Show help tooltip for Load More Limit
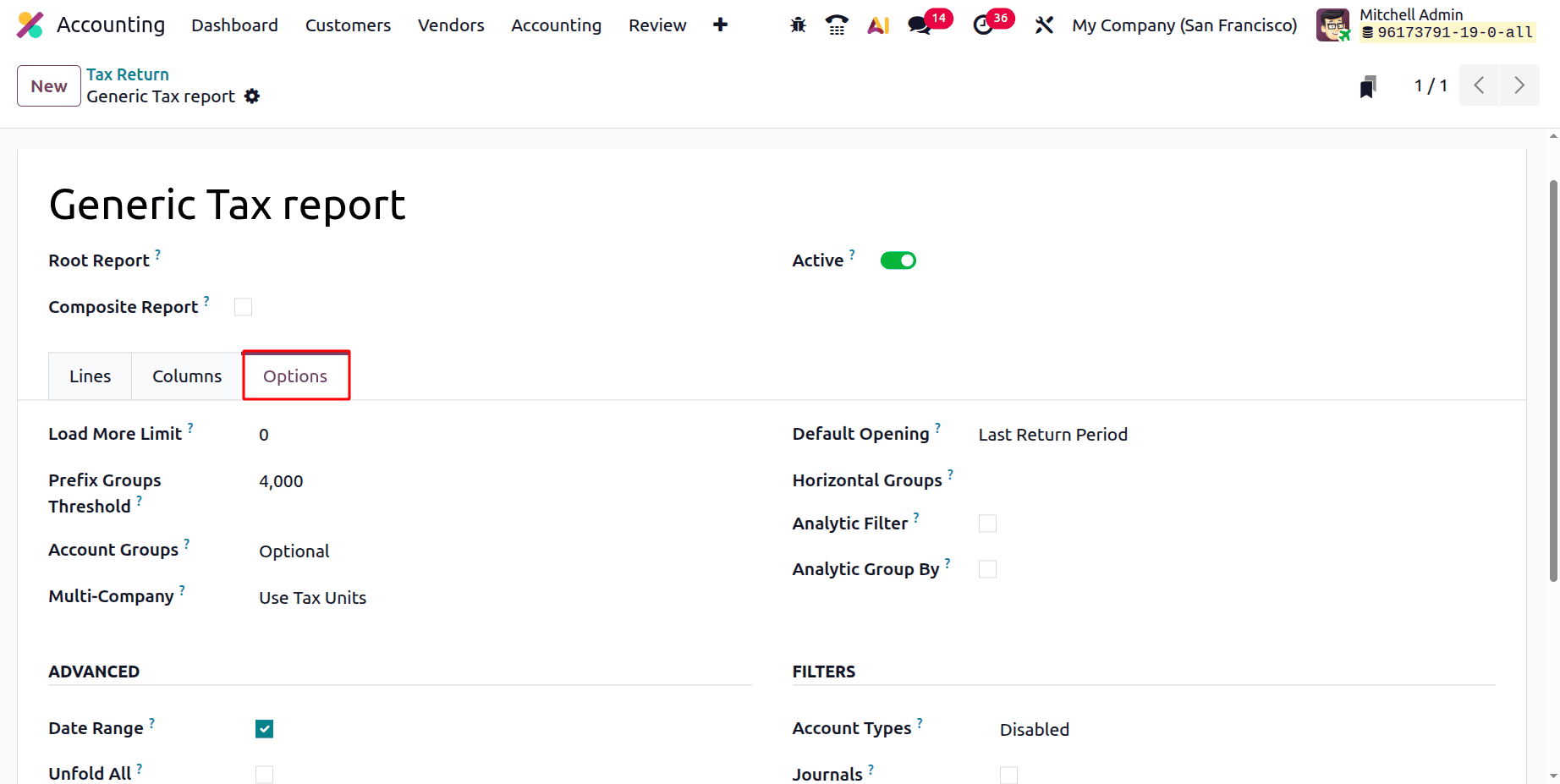1560x784 pixels. (x=190, y=427)
